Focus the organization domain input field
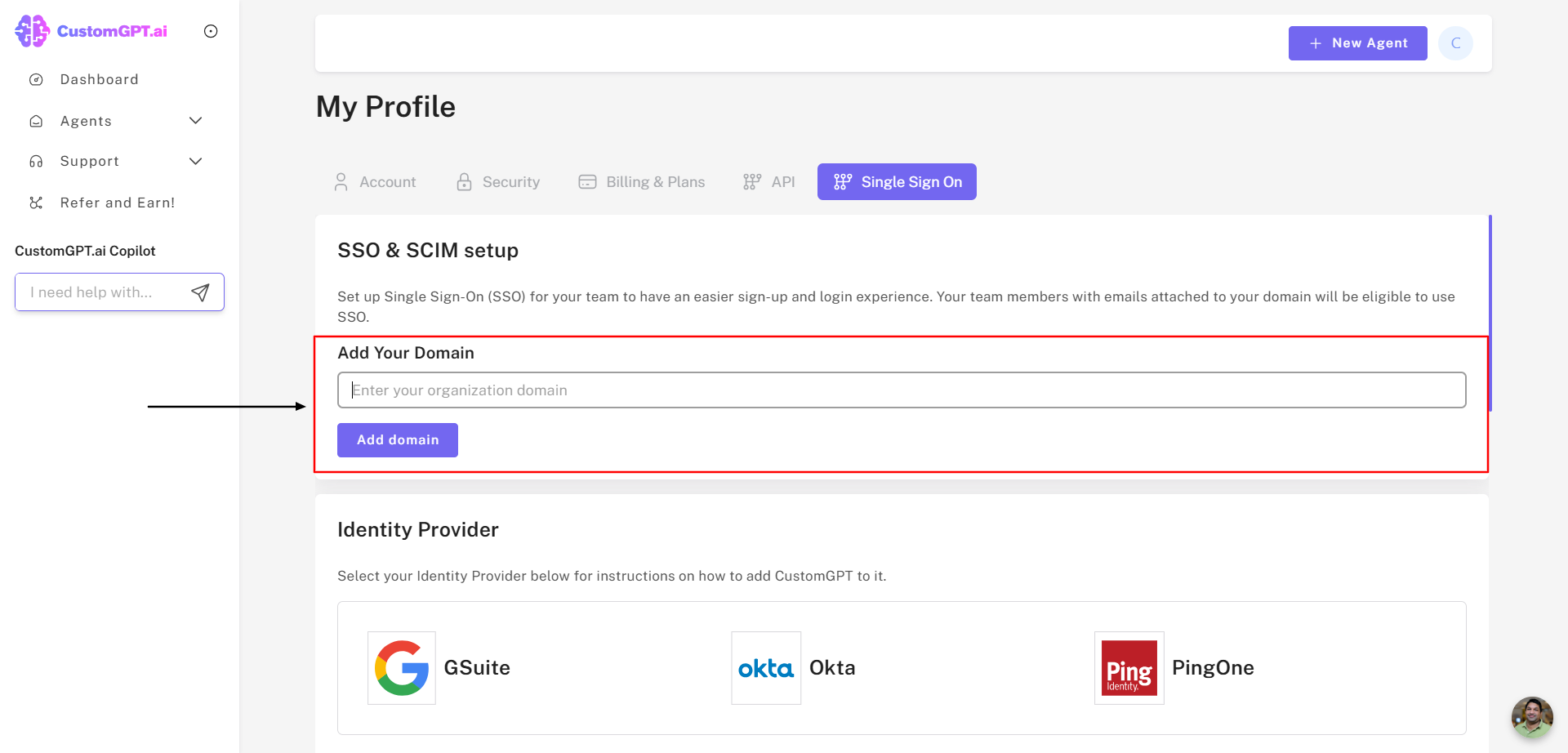This screenshot has width=1568, height=753. pos(902,390)
